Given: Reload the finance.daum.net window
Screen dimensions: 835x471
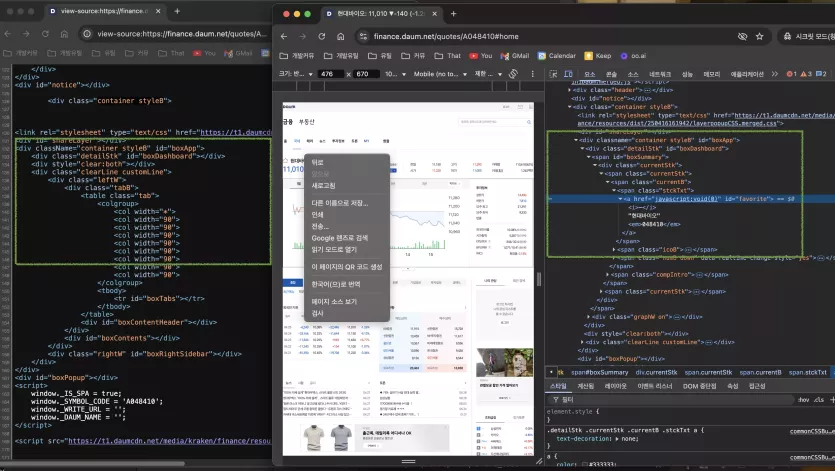Looking at the screenshot, I should coord(322,36).
